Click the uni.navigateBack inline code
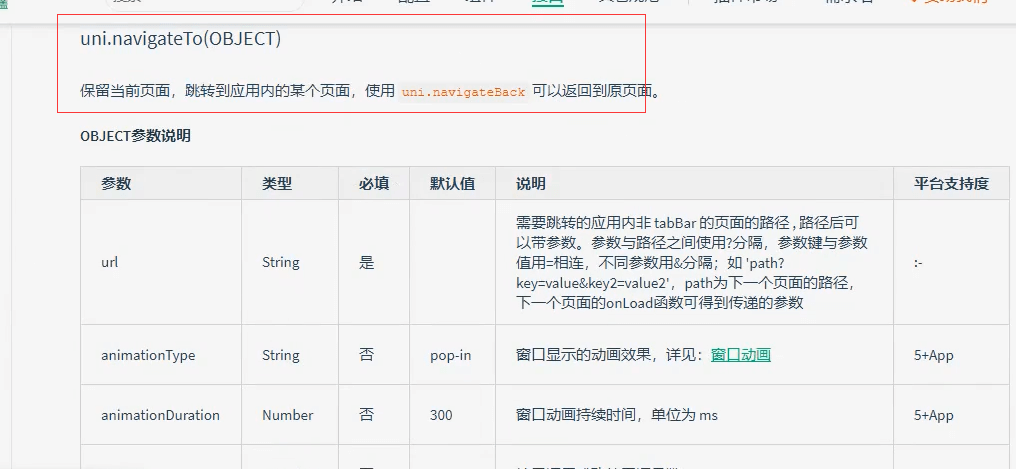 [x=463, y=92]
